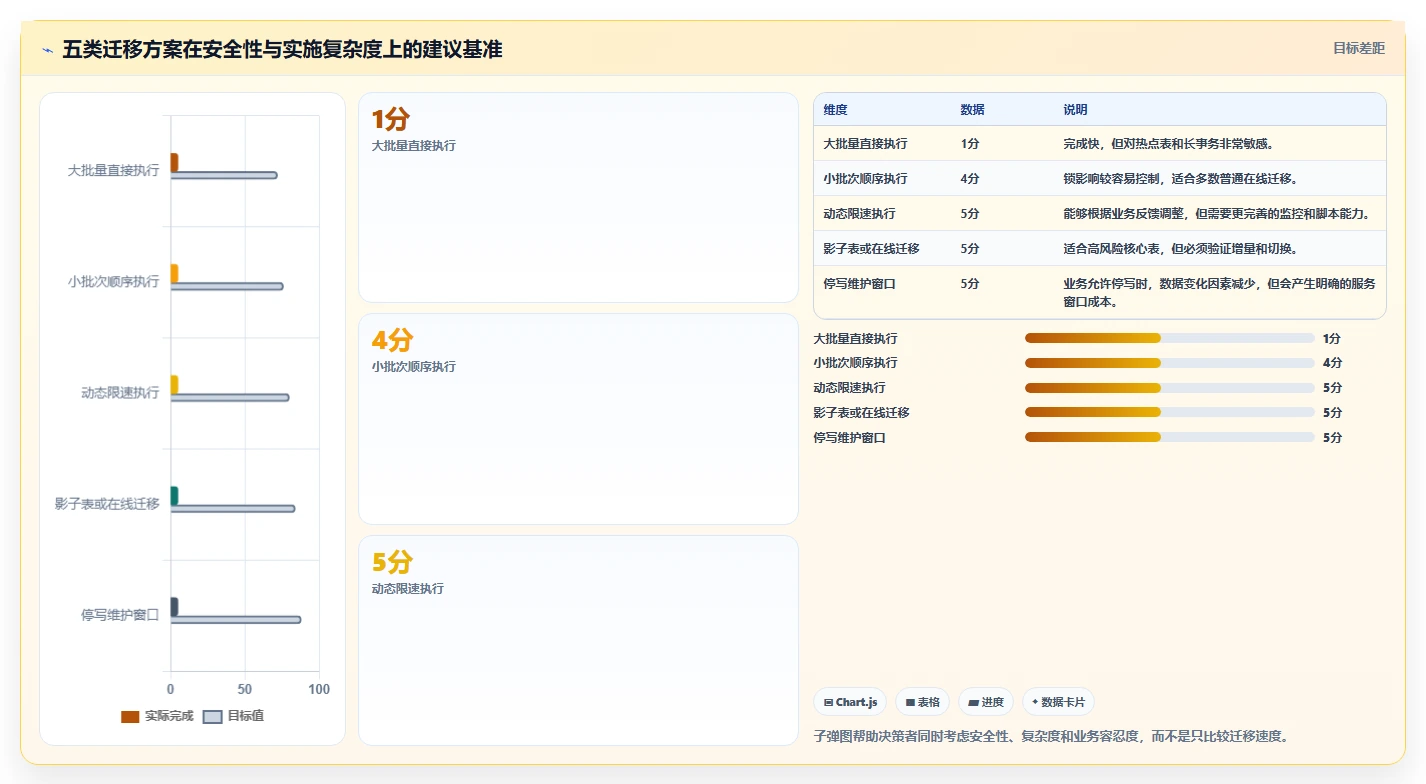
Task: Click the 大批量直接执行 progress bar
Action: [1169, 338]
